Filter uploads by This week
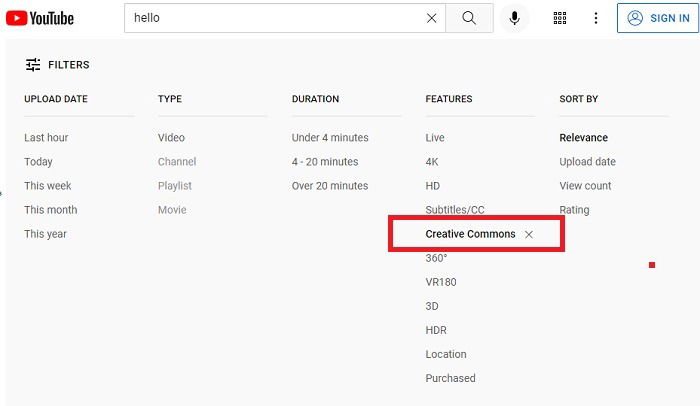Screen dimensions: 700x406 point(48,186)
